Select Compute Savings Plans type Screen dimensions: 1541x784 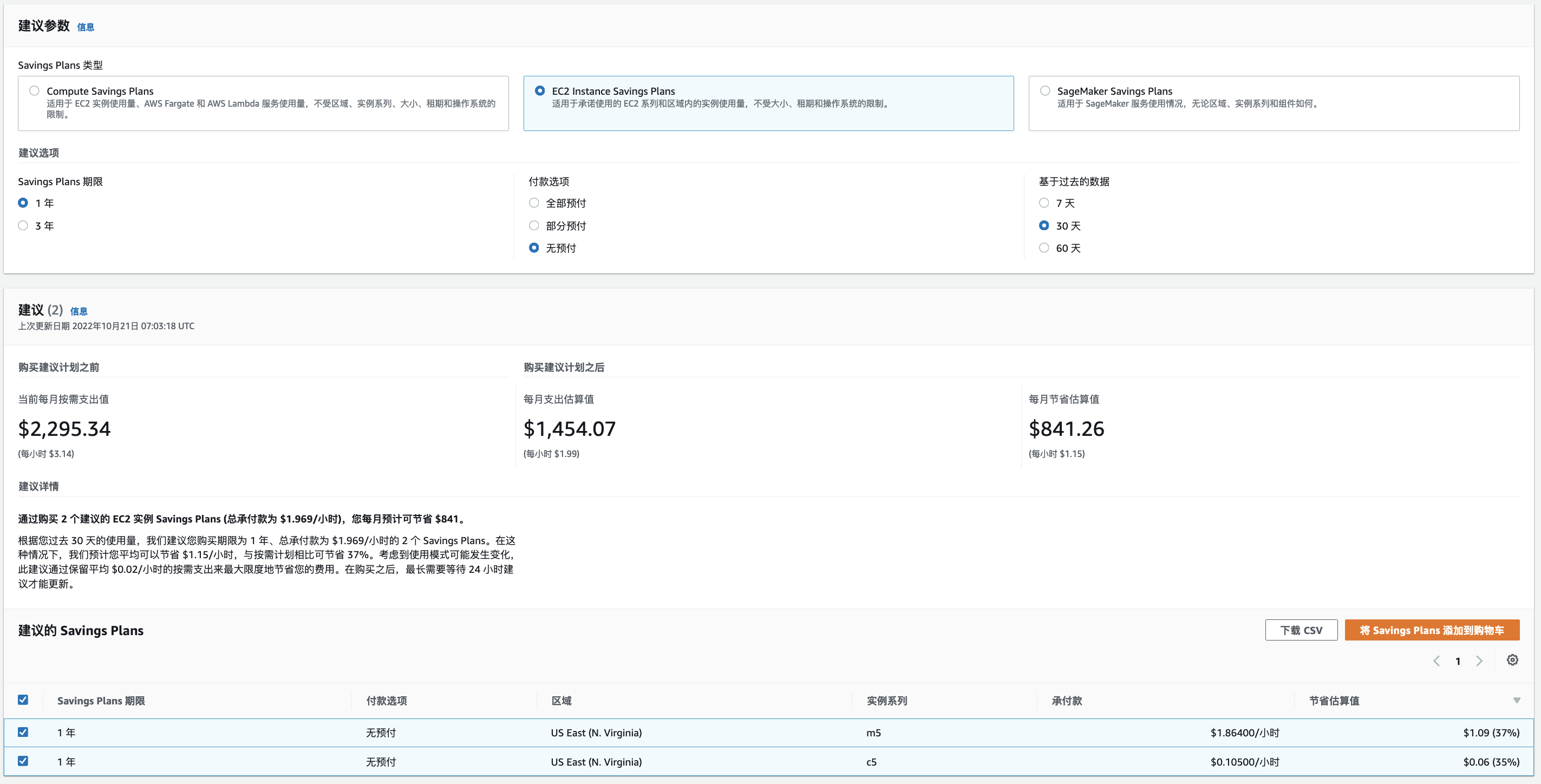tap(34, 90)
